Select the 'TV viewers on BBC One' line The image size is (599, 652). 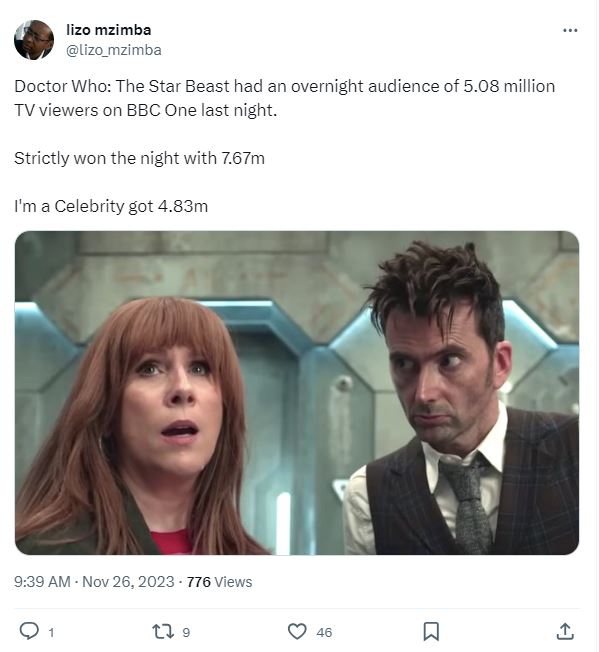pos(145,111)
